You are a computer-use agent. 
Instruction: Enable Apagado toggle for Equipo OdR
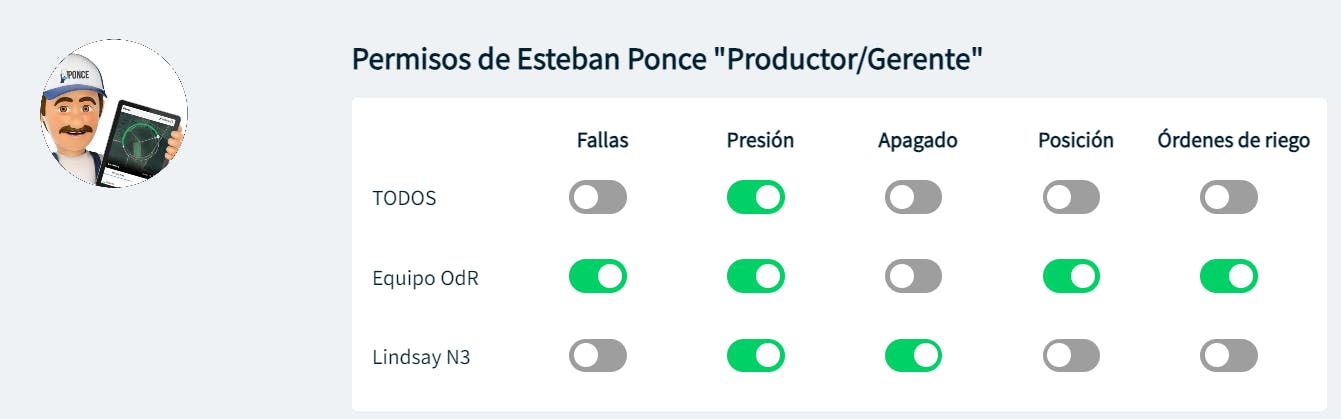pyautogui.click(x=913, y=276)
